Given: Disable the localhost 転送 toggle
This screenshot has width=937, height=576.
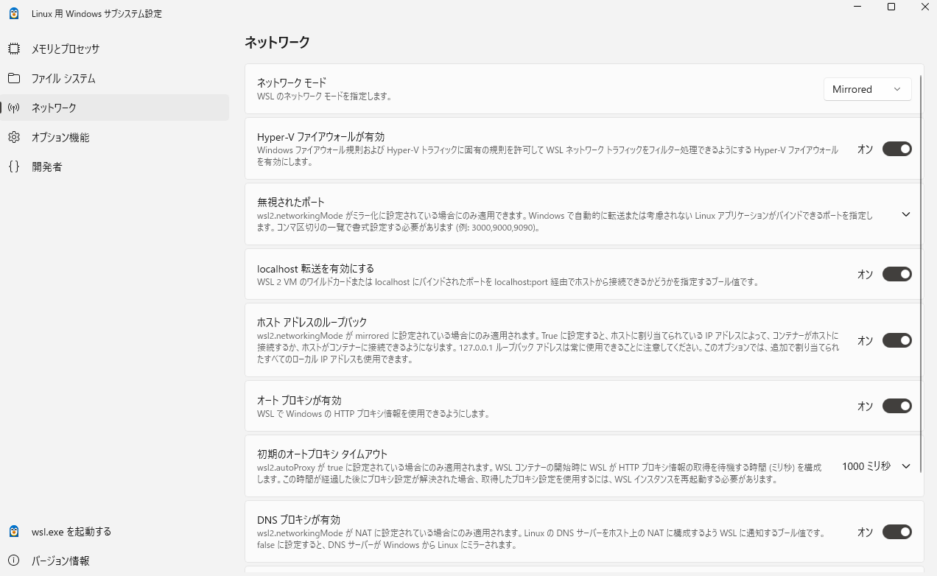Looking at the screenshot, I should click(x=896, y=274).
